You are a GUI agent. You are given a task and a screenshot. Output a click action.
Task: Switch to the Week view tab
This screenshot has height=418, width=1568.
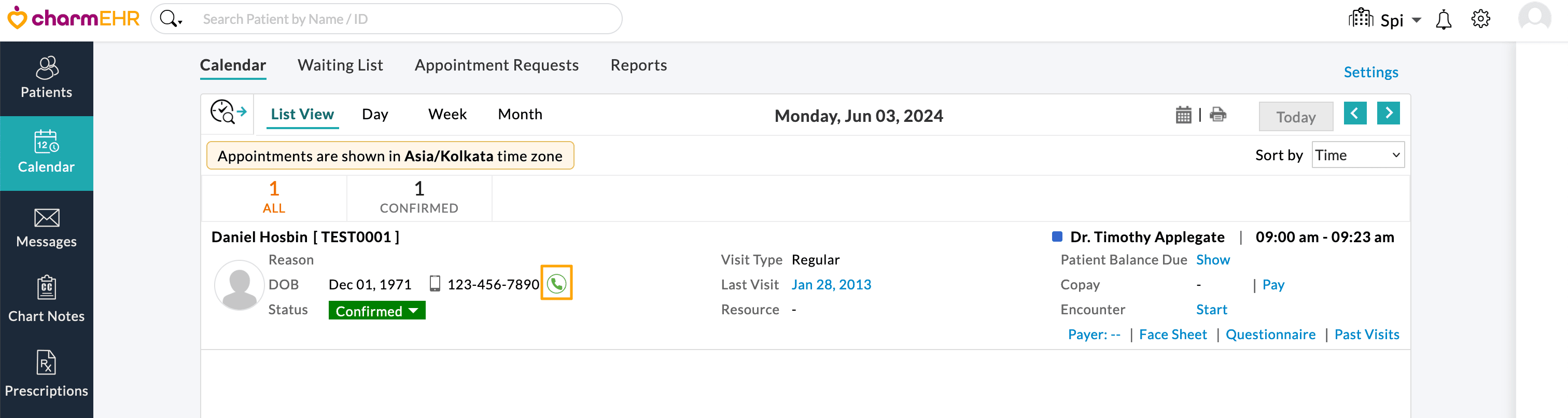(x=447, y=115)
